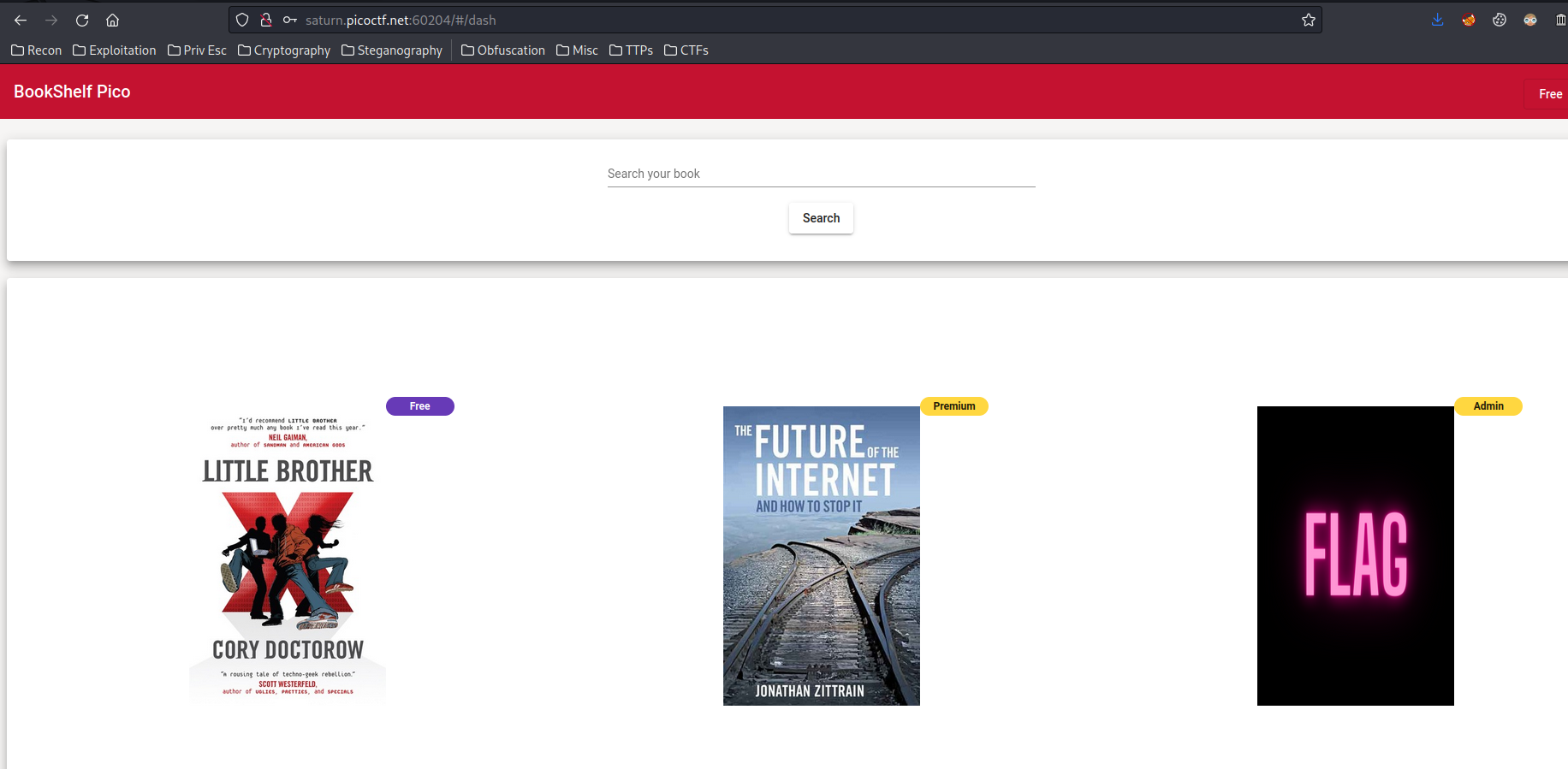
Task: Click the browser forward arrow
Action: point(51,20)
